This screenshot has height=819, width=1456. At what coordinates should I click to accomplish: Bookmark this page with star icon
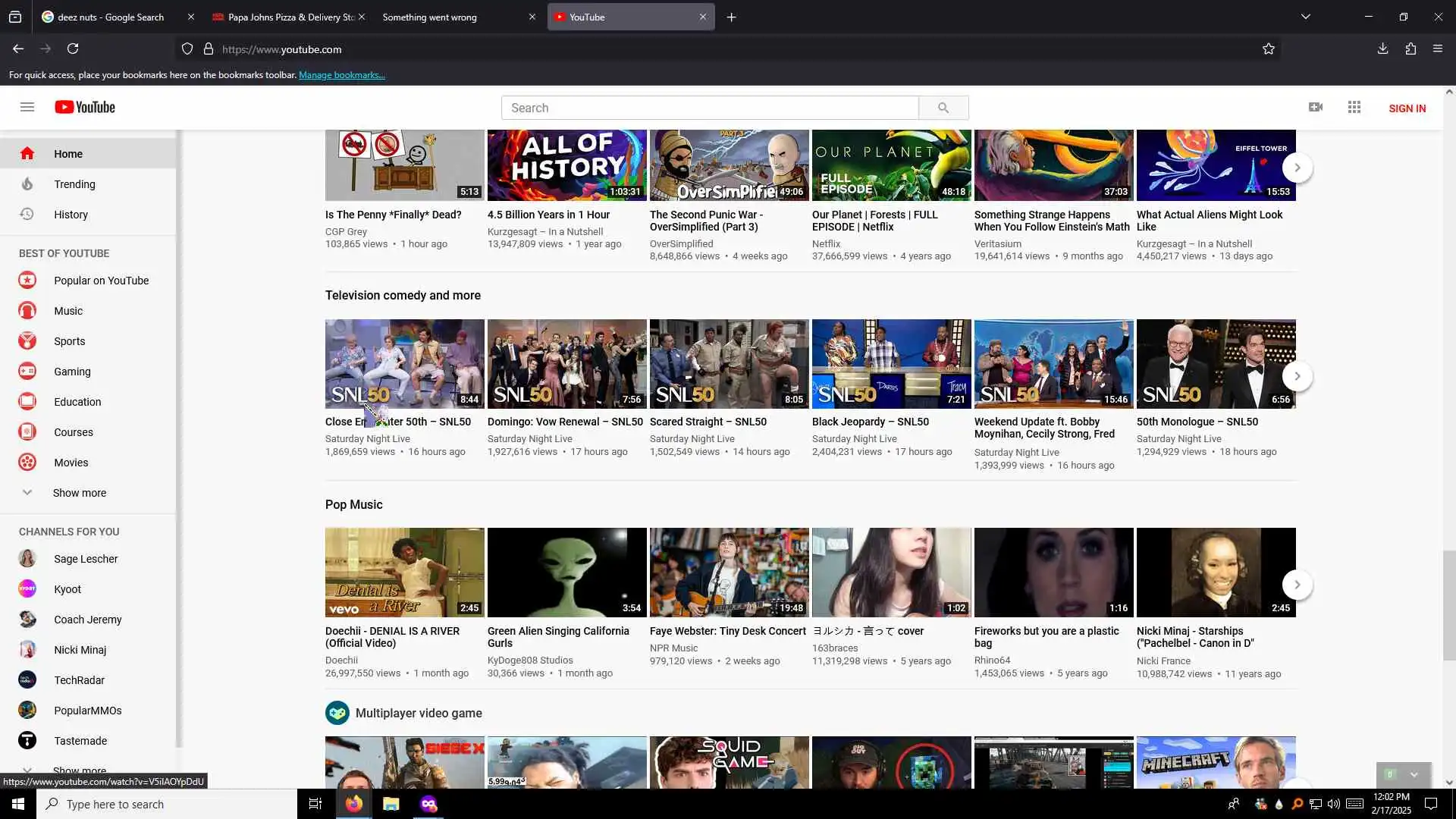pyautogui.click(x=1269, y=49)
